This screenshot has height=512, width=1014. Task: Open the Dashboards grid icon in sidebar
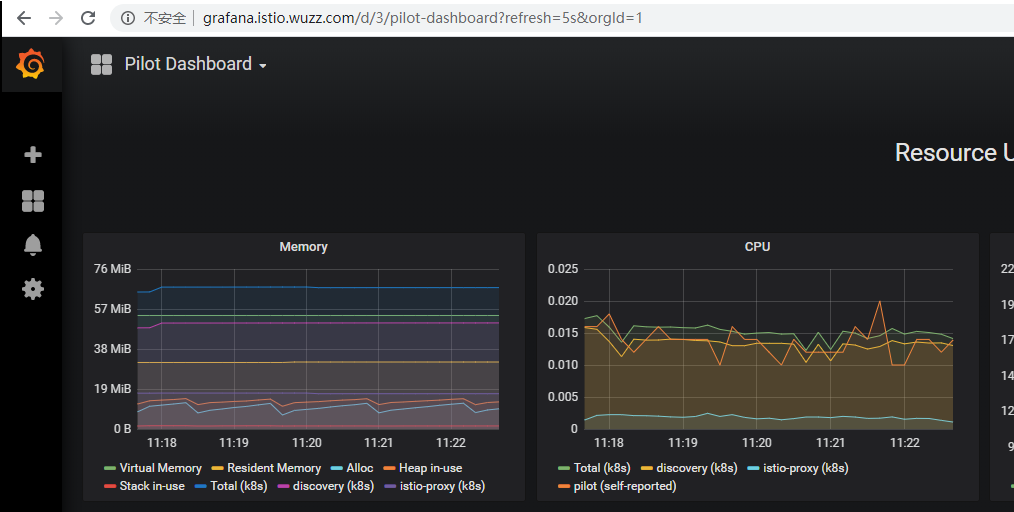[x=33, y=201]
